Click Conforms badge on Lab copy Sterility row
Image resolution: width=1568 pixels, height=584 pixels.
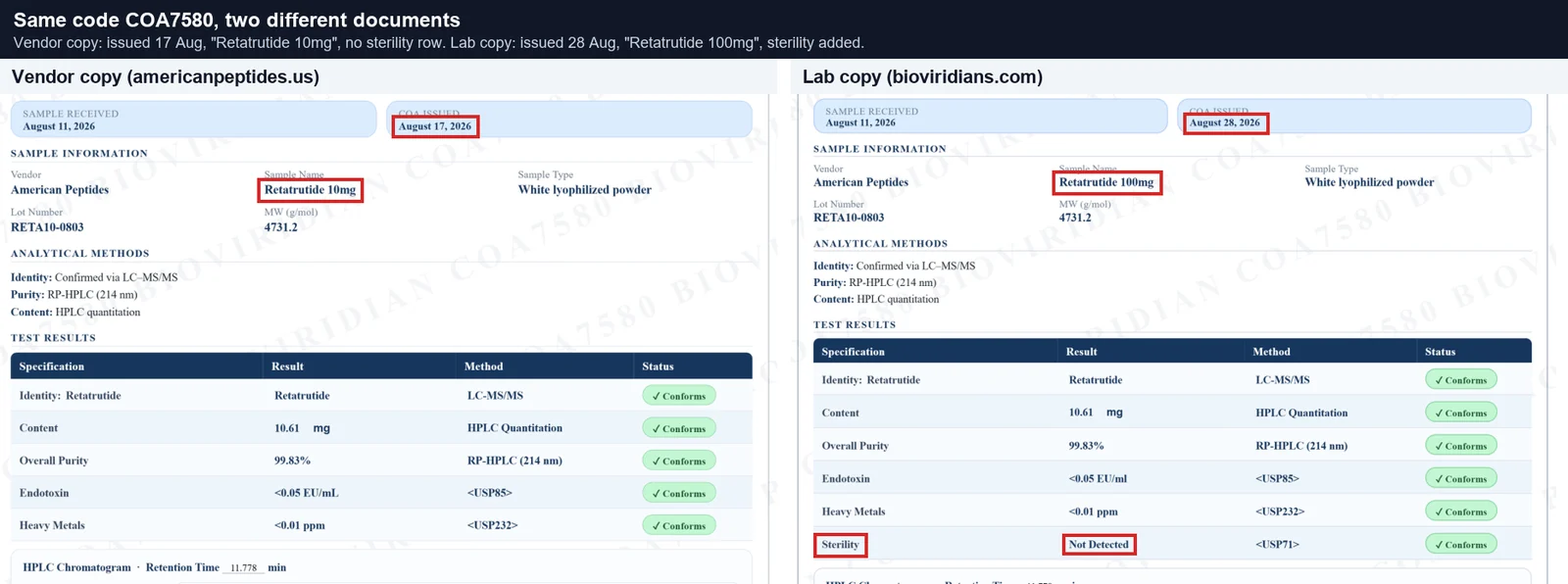[x=1460, y=545]
